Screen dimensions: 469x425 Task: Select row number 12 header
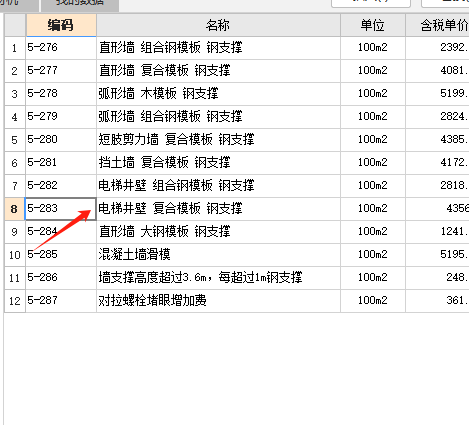coord(15,301)
